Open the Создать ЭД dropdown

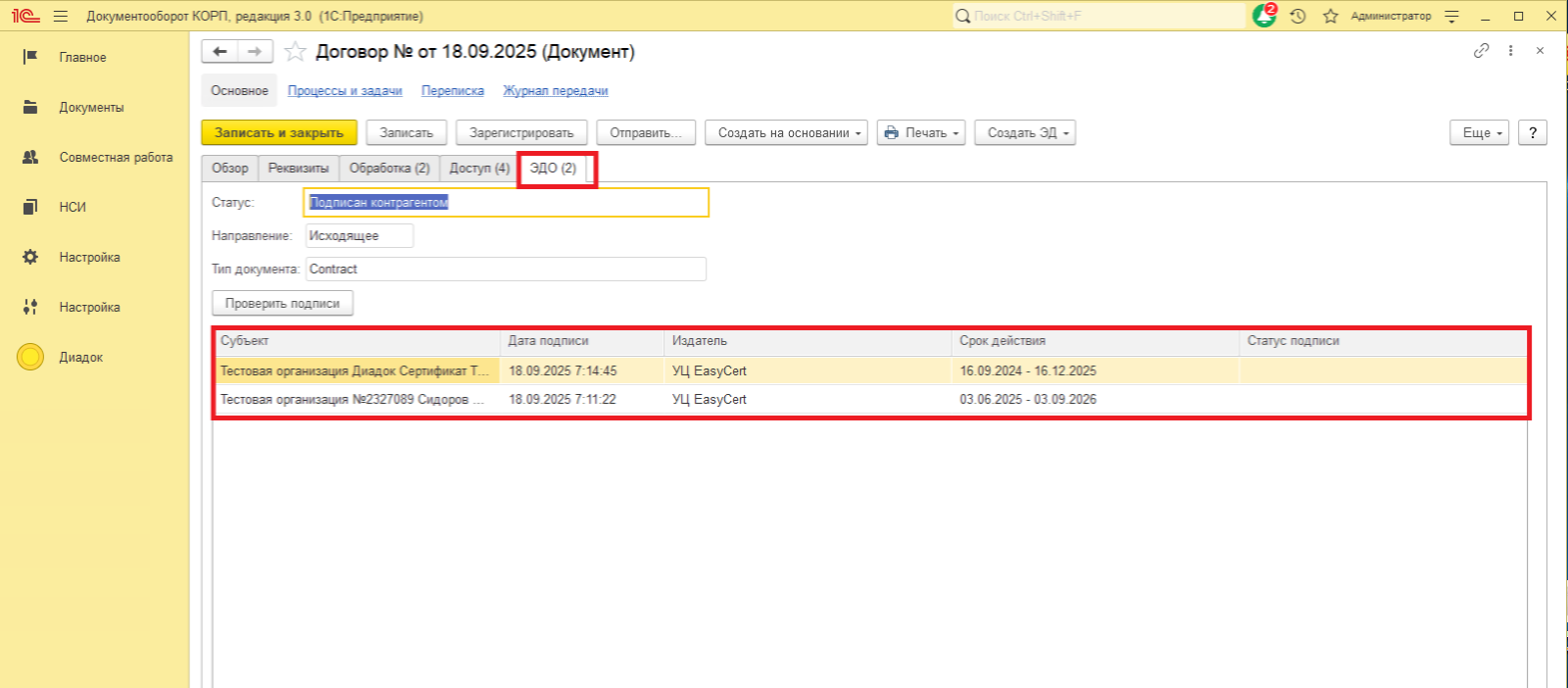(x=1025, y=132)
